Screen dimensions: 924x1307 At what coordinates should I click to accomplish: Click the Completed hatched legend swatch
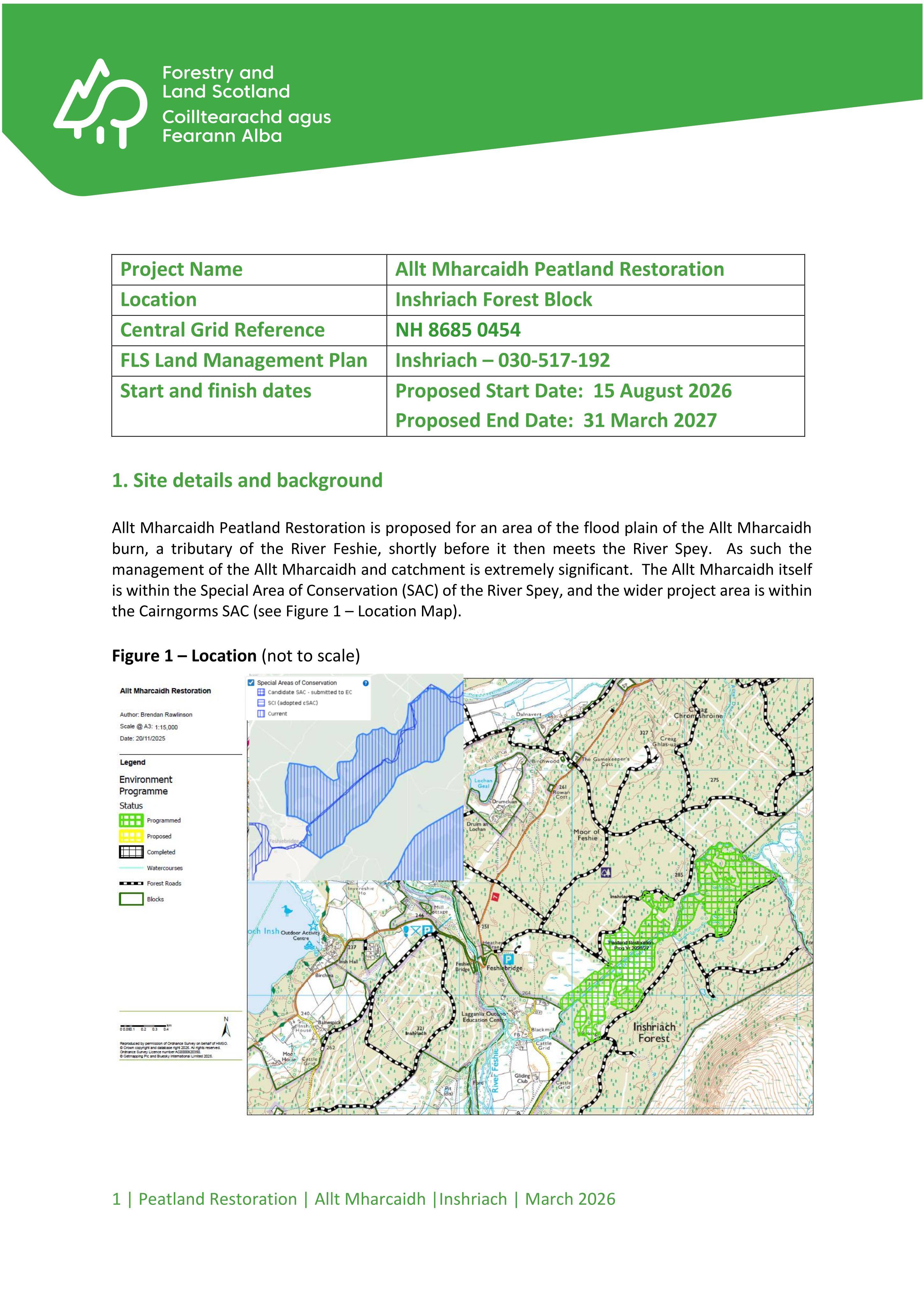click(x=131, y=852)
